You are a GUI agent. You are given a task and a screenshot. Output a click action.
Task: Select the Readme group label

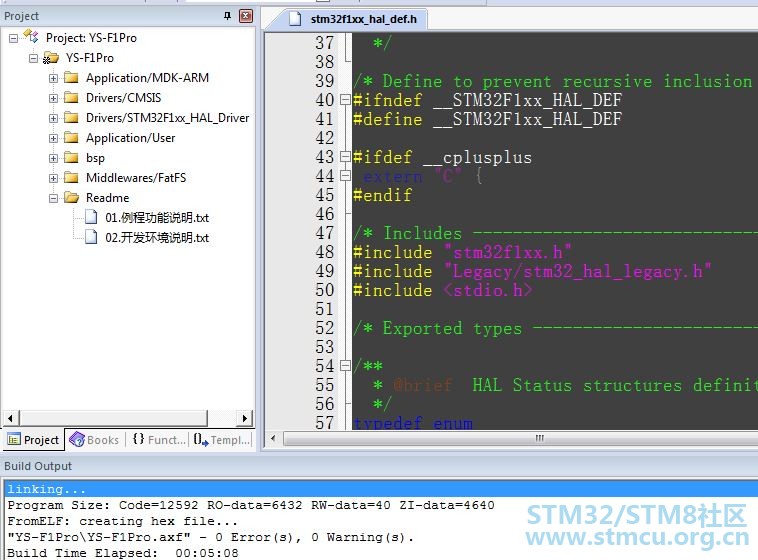point(107,198)
